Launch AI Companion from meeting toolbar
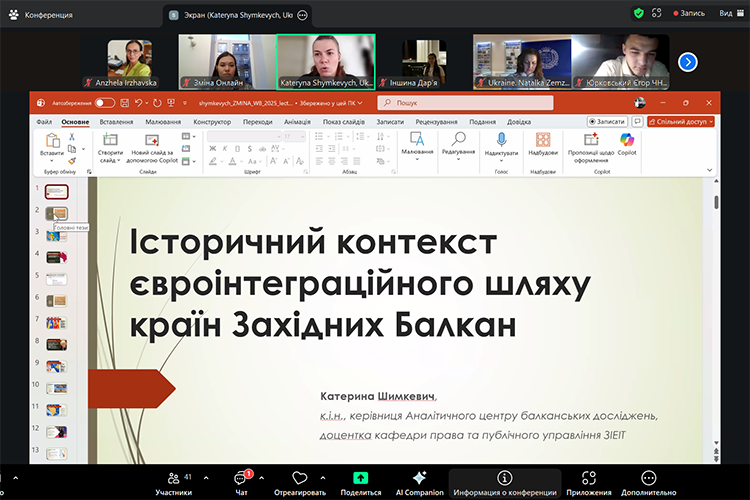The width and height of the screenshot is (750, 500). coord(419,481)
